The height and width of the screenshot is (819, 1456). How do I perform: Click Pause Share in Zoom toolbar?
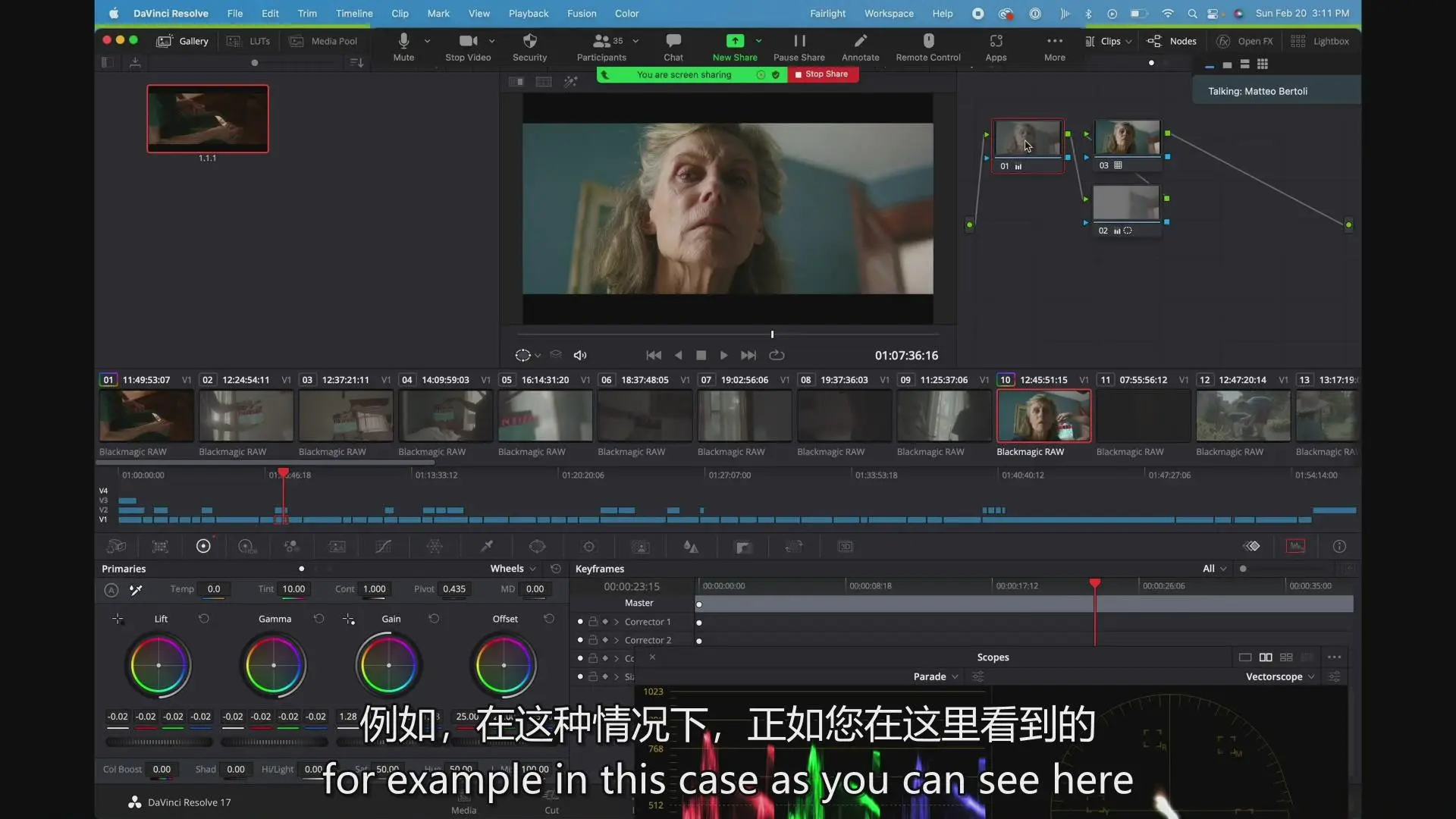(799, 48)
